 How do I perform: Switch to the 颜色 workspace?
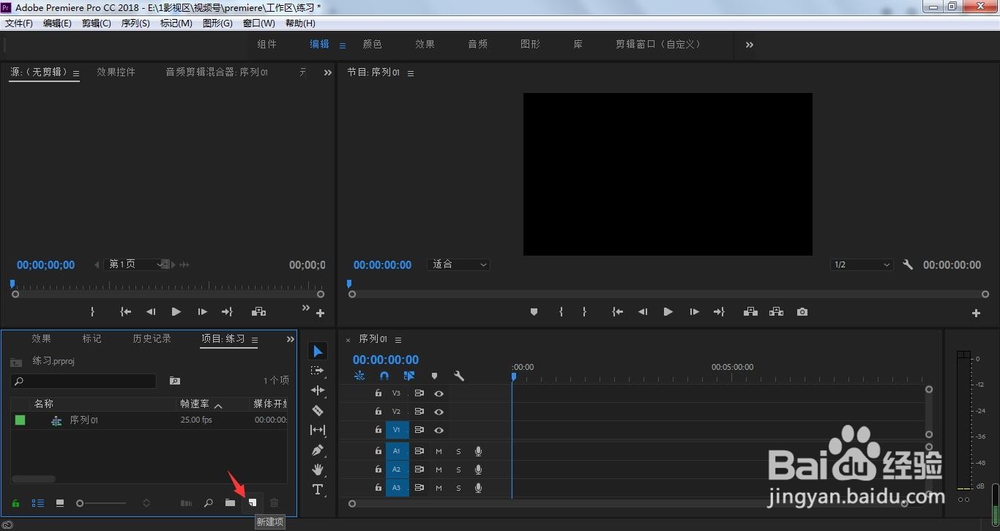coord(372,44)
